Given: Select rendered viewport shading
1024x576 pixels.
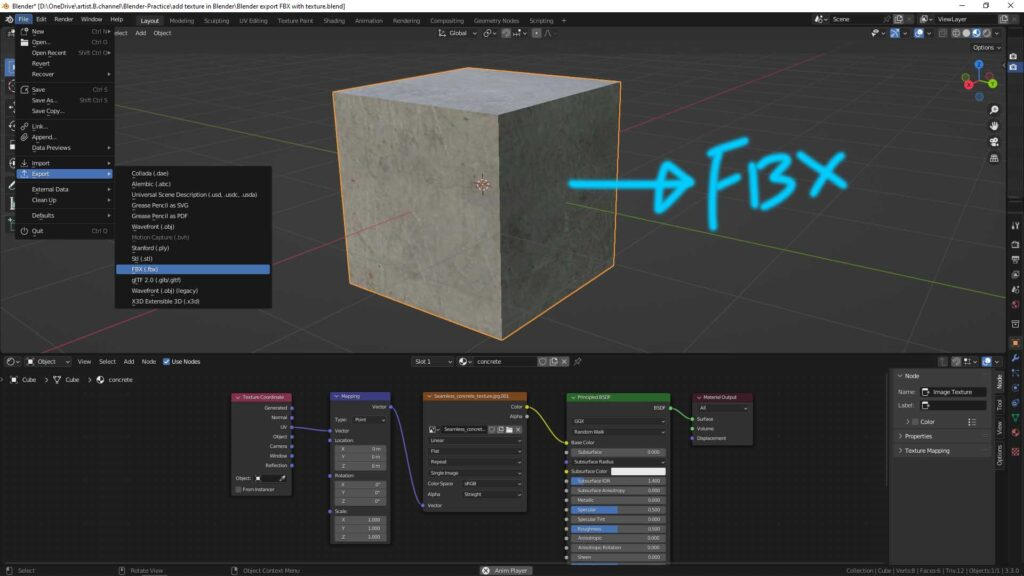Looking at the screenshot, I should (987, 33).
